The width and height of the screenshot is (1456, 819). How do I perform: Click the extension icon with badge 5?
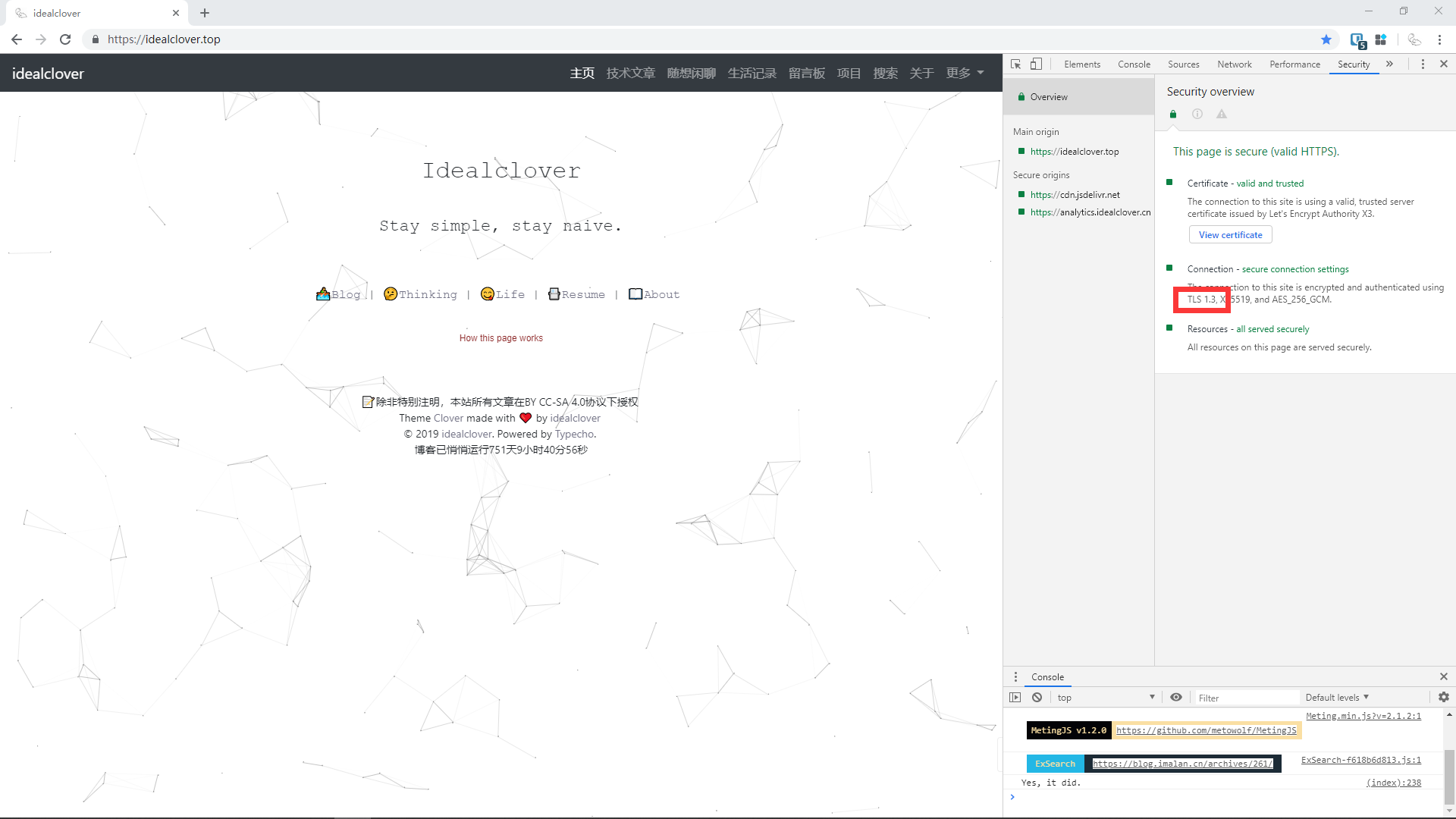click(x=1357, y=40)
